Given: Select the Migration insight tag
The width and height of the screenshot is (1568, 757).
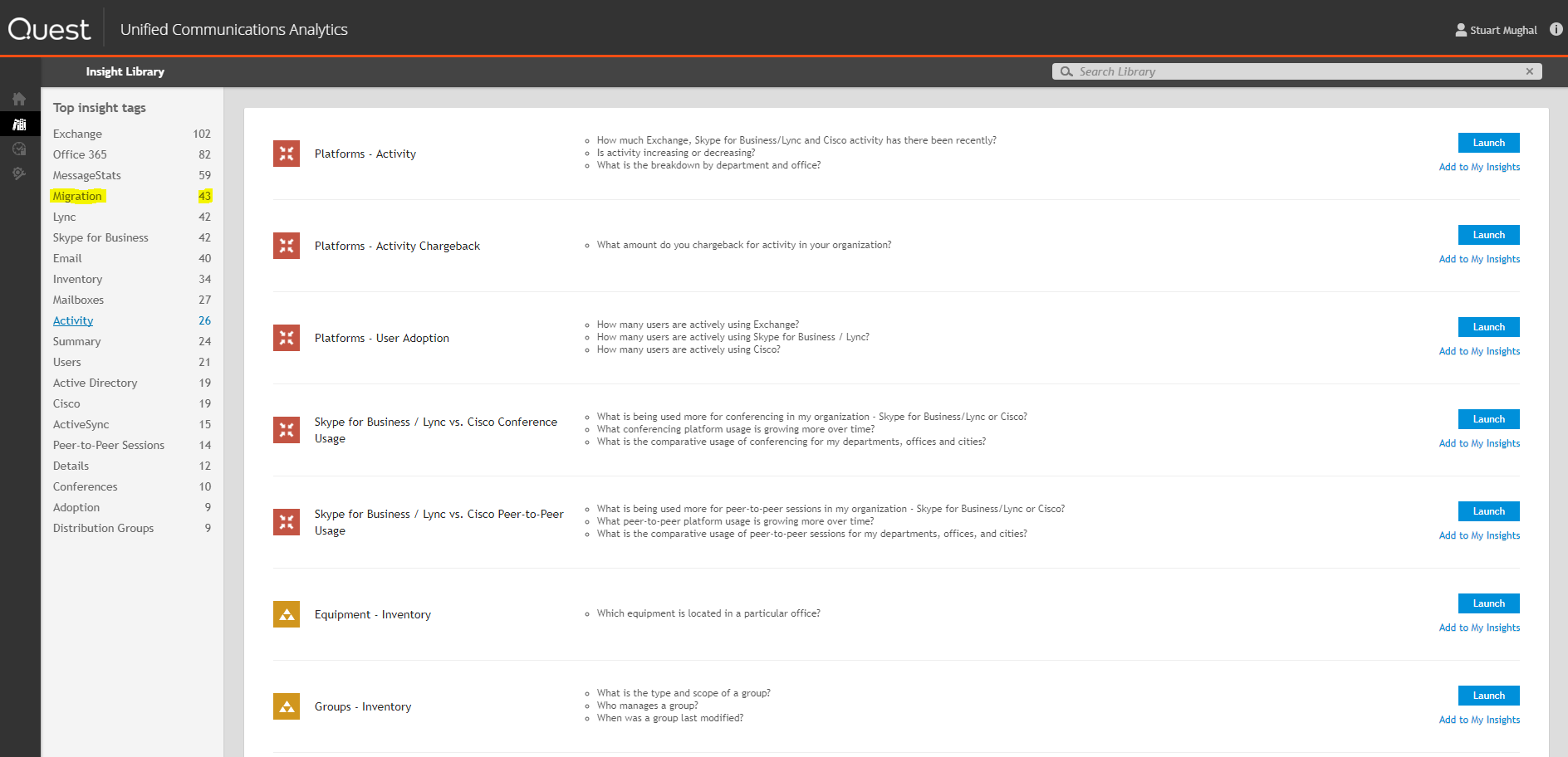Looking at the screenshot, I should click(77, 196).
